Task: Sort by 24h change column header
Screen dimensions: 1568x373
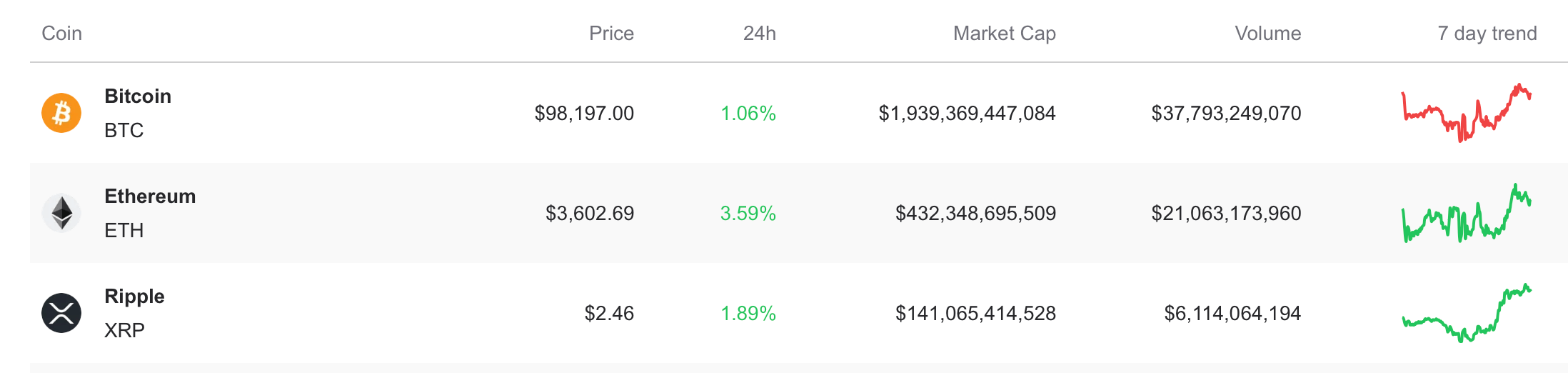Action: [x=759, y=34]
